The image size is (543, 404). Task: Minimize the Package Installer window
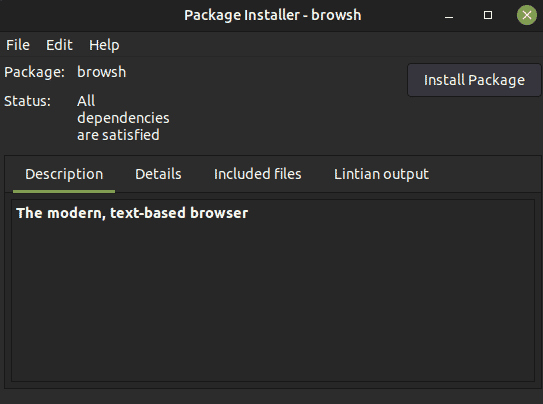click(x=449, y=15)
